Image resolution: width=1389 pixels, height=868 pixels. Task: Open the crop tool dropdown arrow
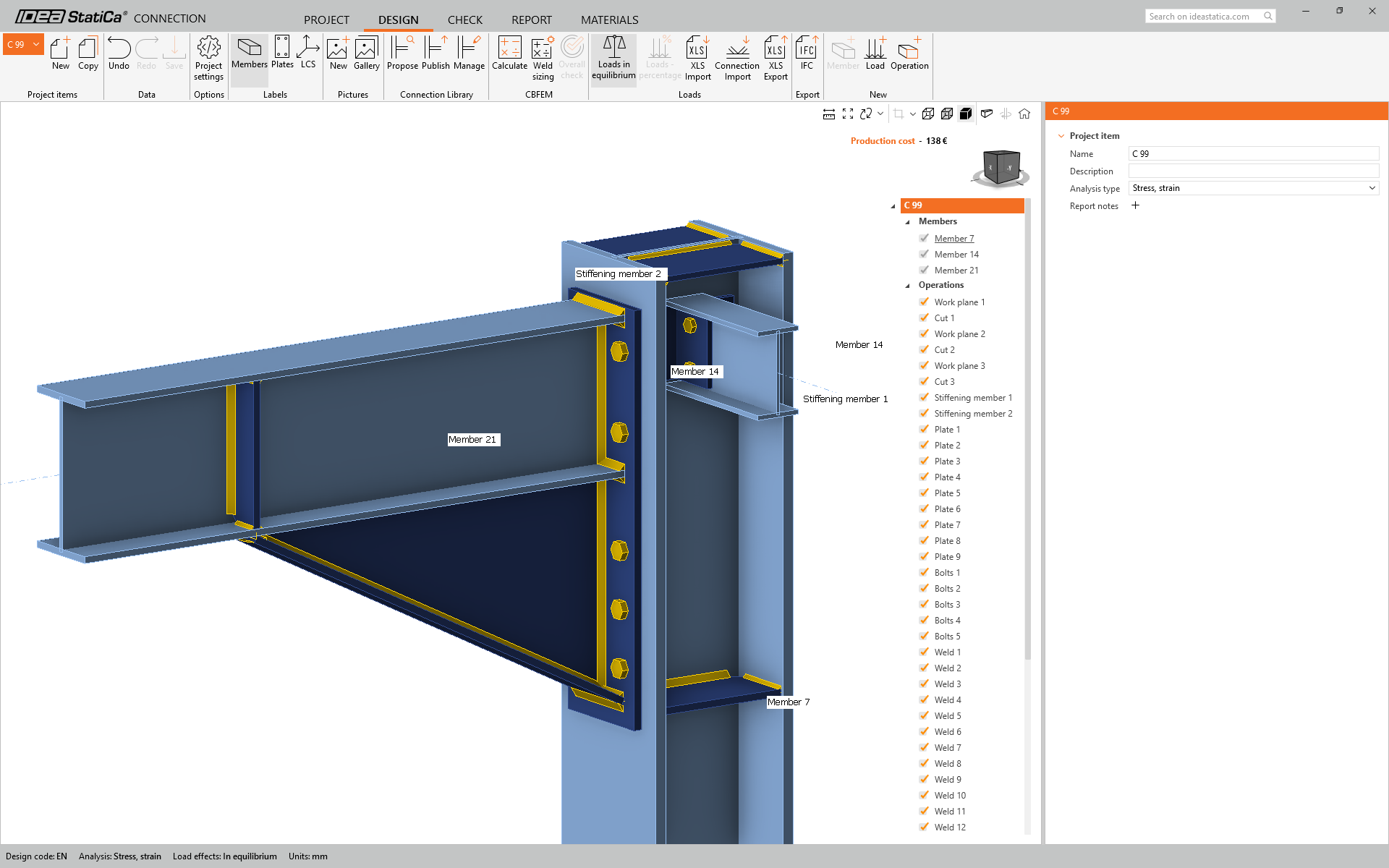[x=913, y=114]
